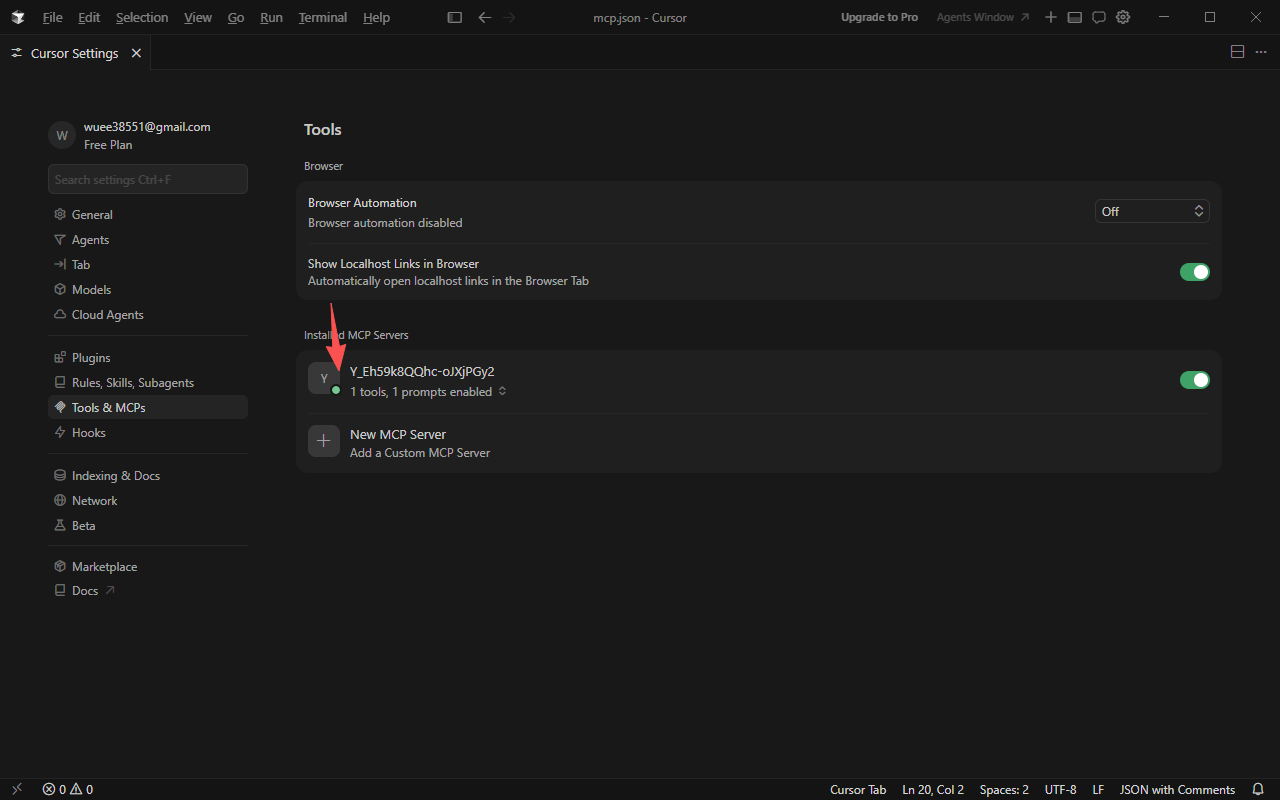
Task: Click New MCP Server button
Action: click(x=759, y=442)
